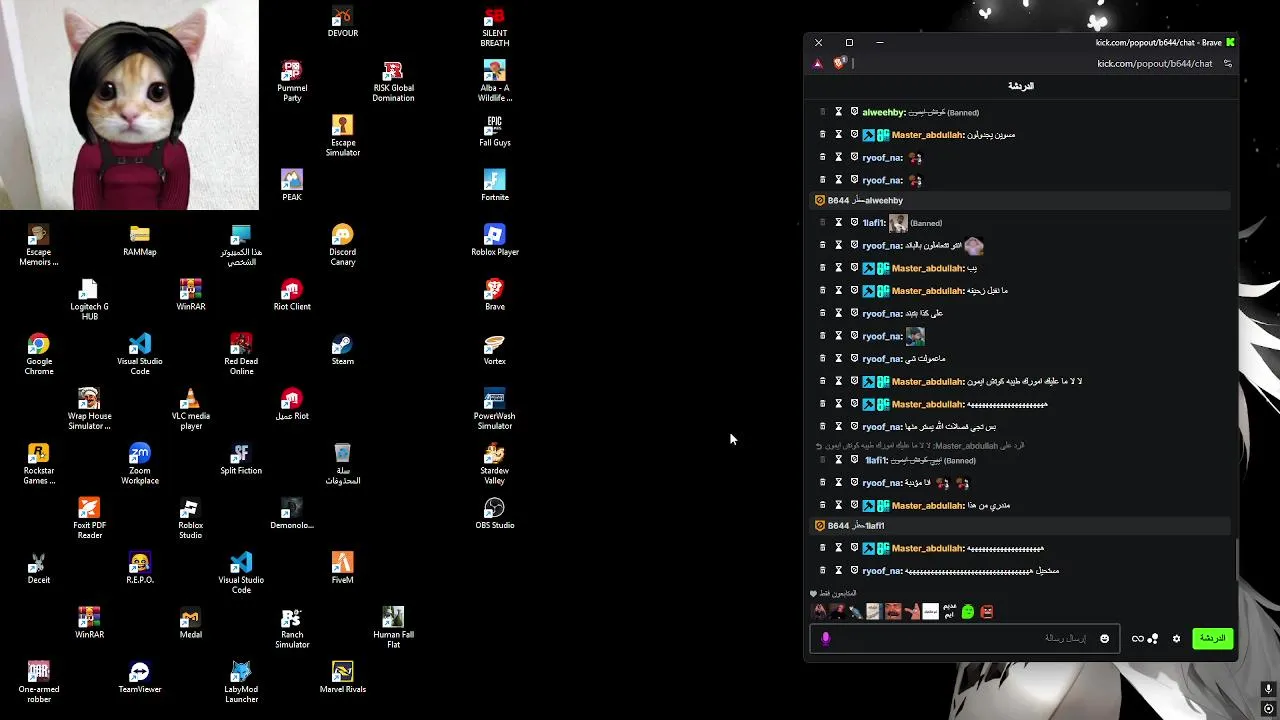Screen dimensions: 1280x720
Task: Open the Red Dead Online shortcut
Action: click(241, 356)
